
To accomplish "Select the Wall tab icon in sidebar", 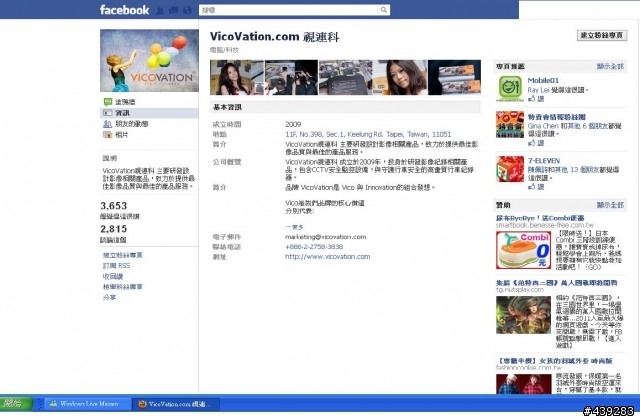I will [x=108, y=102].
